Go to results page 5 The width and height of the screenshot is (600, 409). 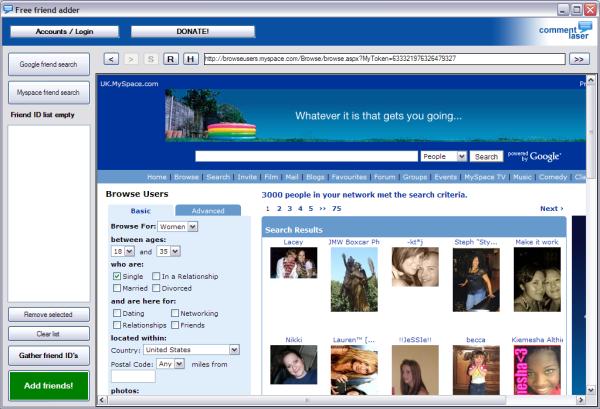coord(311,209)
